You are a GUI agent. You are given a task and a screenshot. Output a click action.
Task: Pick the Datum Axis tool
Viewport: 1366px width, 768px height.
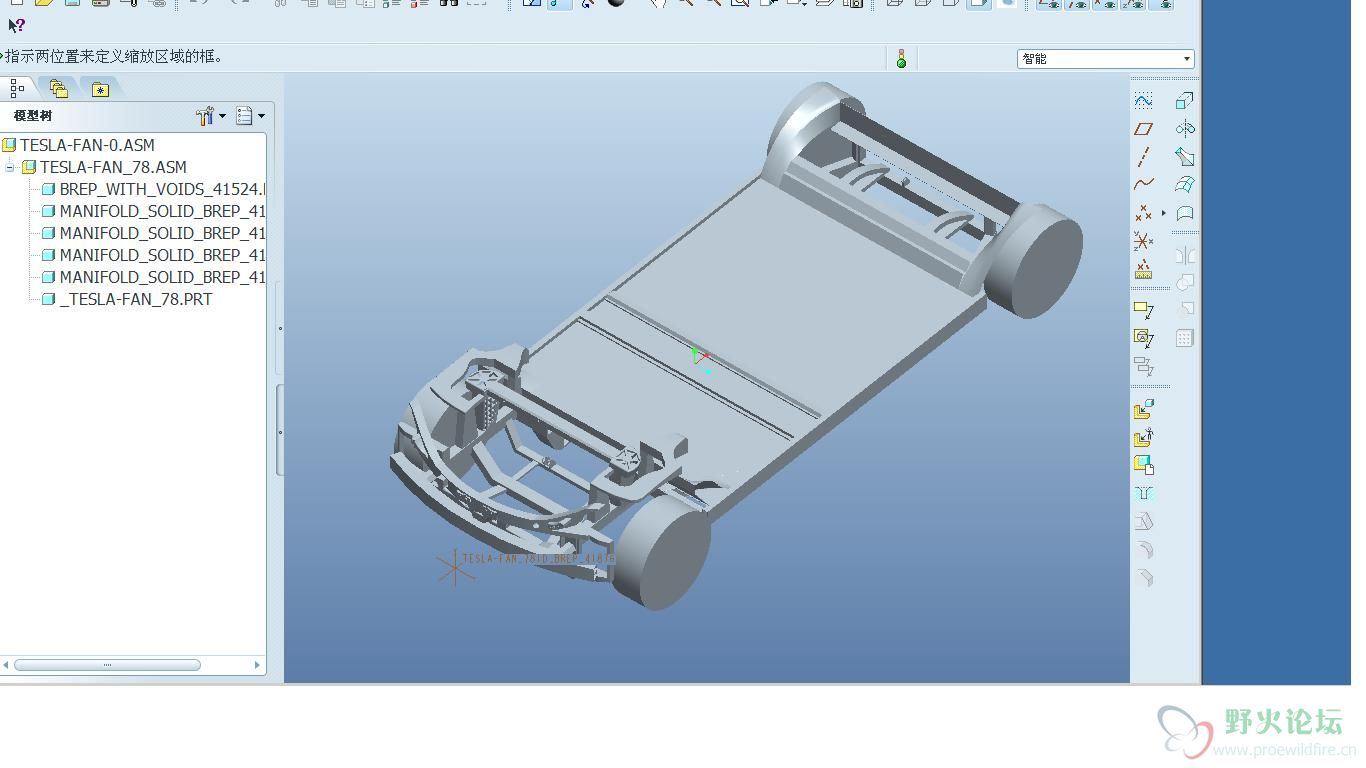[x=1144, y=157]
